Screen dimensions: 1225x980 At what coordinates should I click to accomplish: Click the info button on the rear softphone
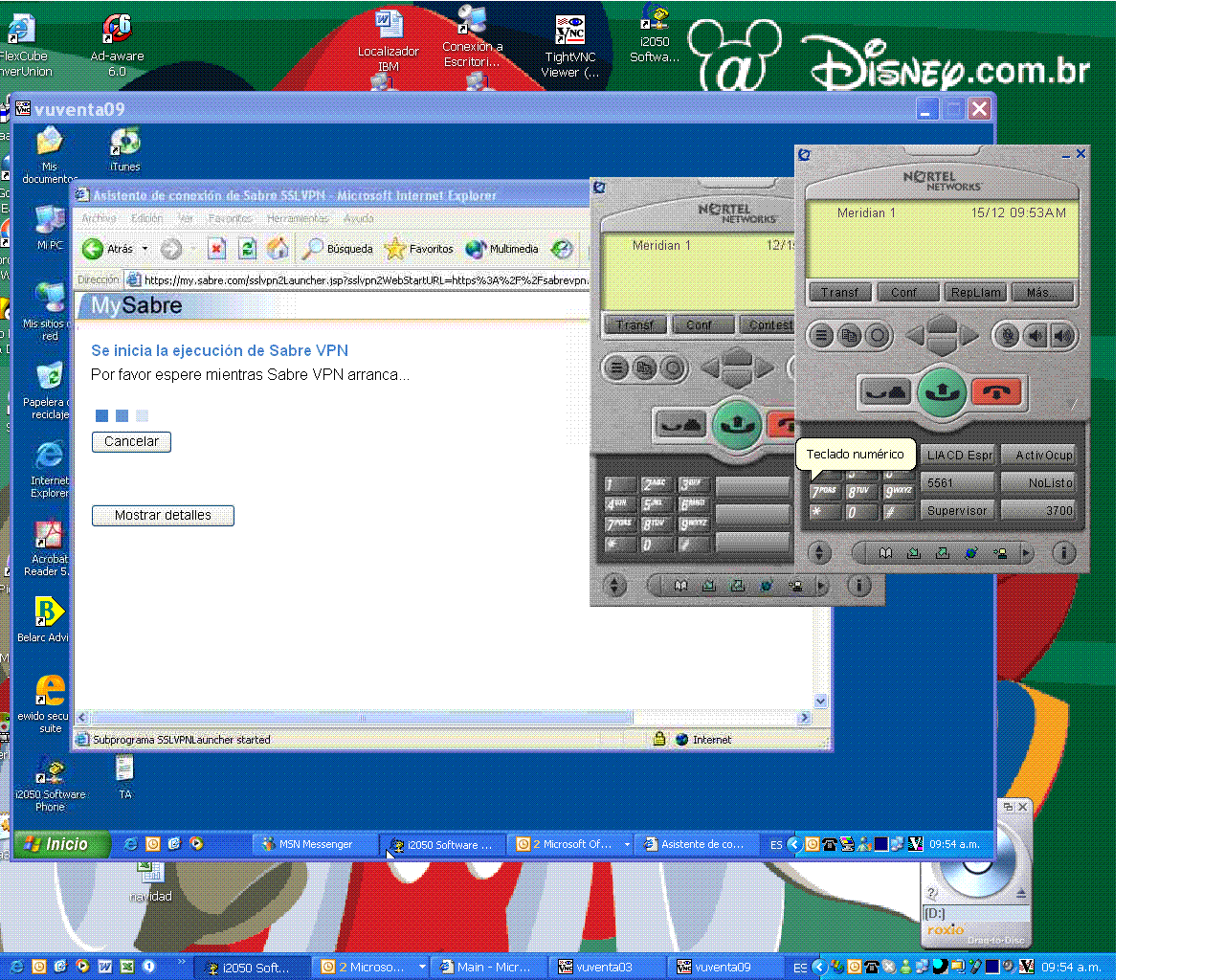[x=859, y=585]
